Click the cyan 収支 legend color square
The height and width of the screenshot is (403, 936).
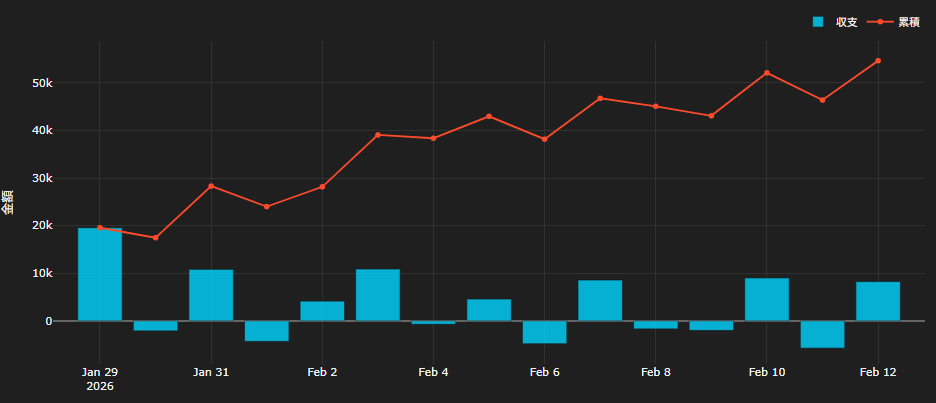coord(818,22)
